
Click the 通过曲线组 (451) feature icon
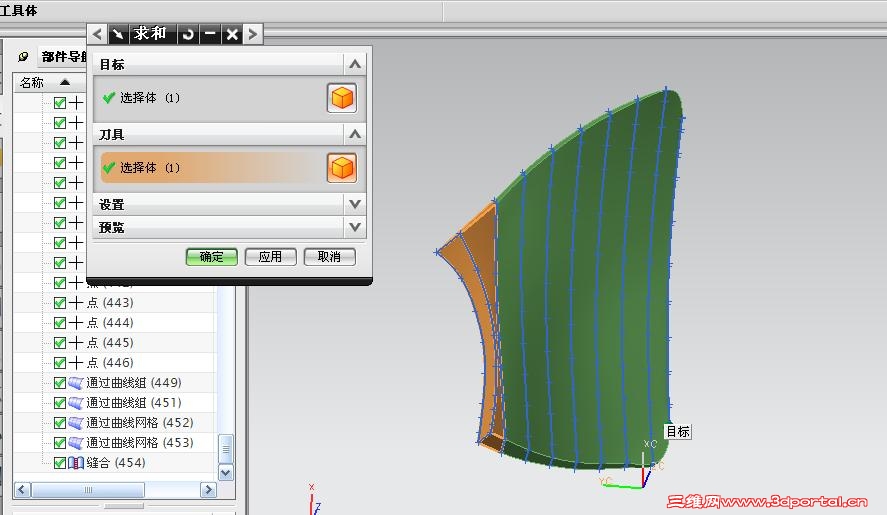click(76, 403)
